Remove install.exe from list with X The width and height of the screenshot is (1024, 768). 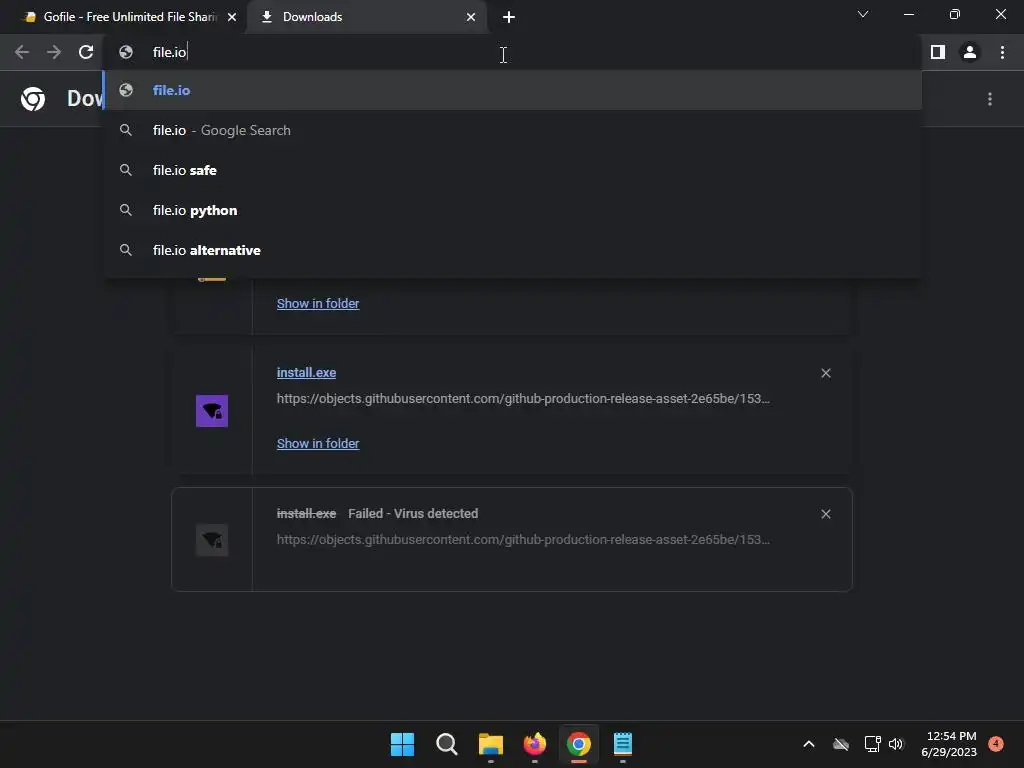[825, 373]
